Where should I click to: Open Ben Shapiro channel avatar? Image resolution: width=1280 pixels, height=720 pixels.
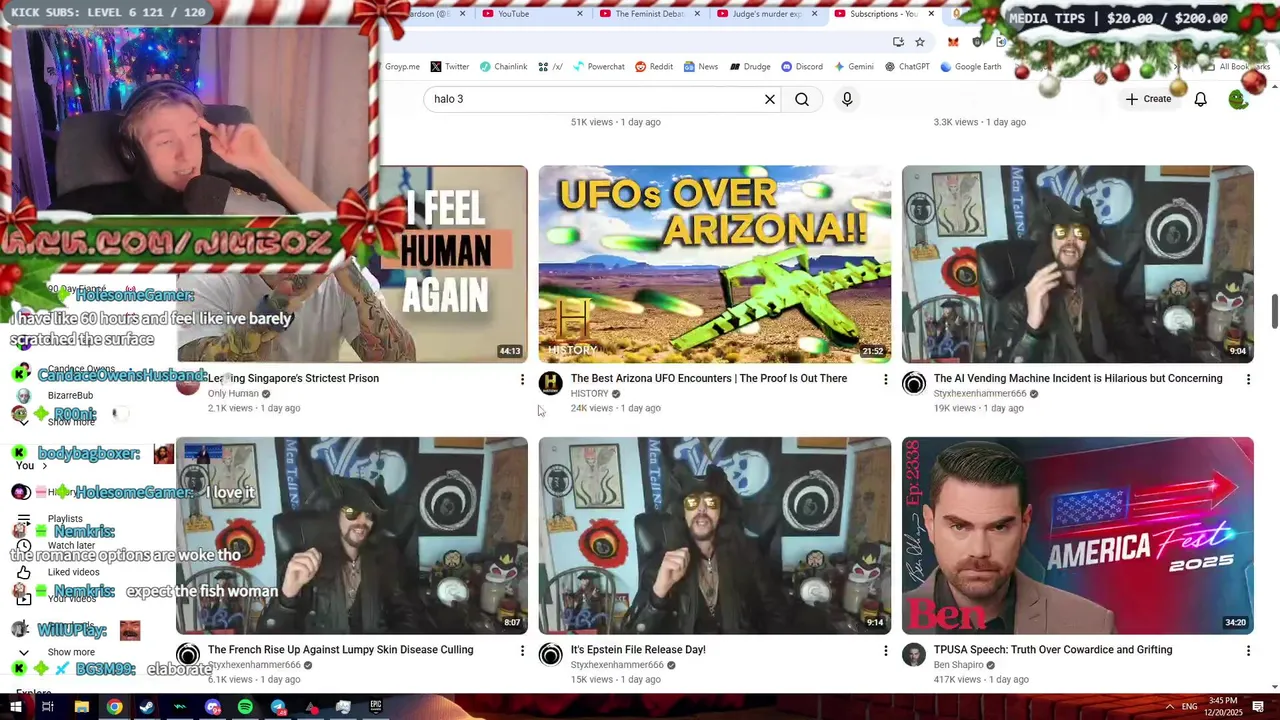tap(914, 655)
